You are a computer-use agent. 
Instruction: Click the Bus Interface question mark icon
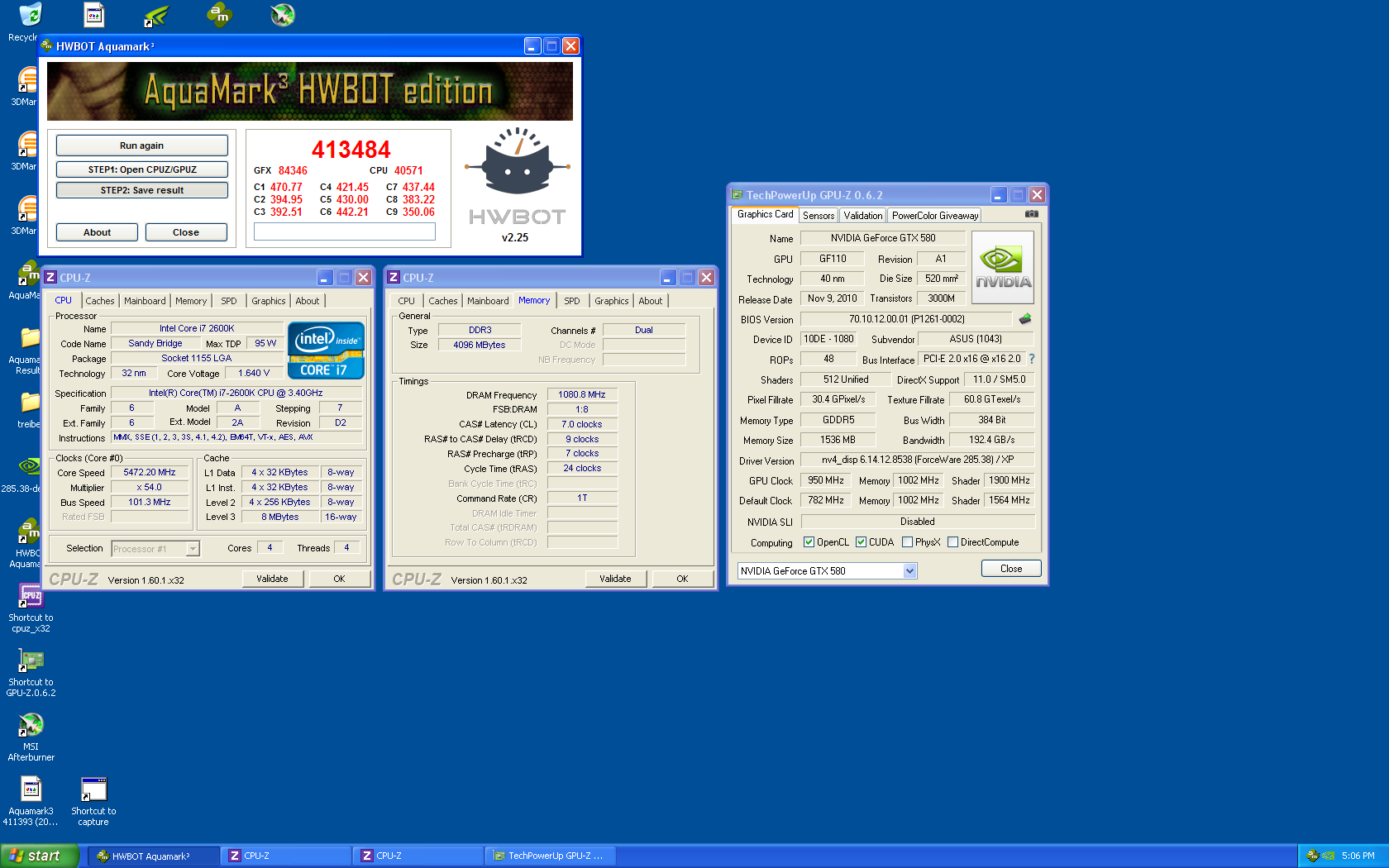click(x=1032, y=359)
